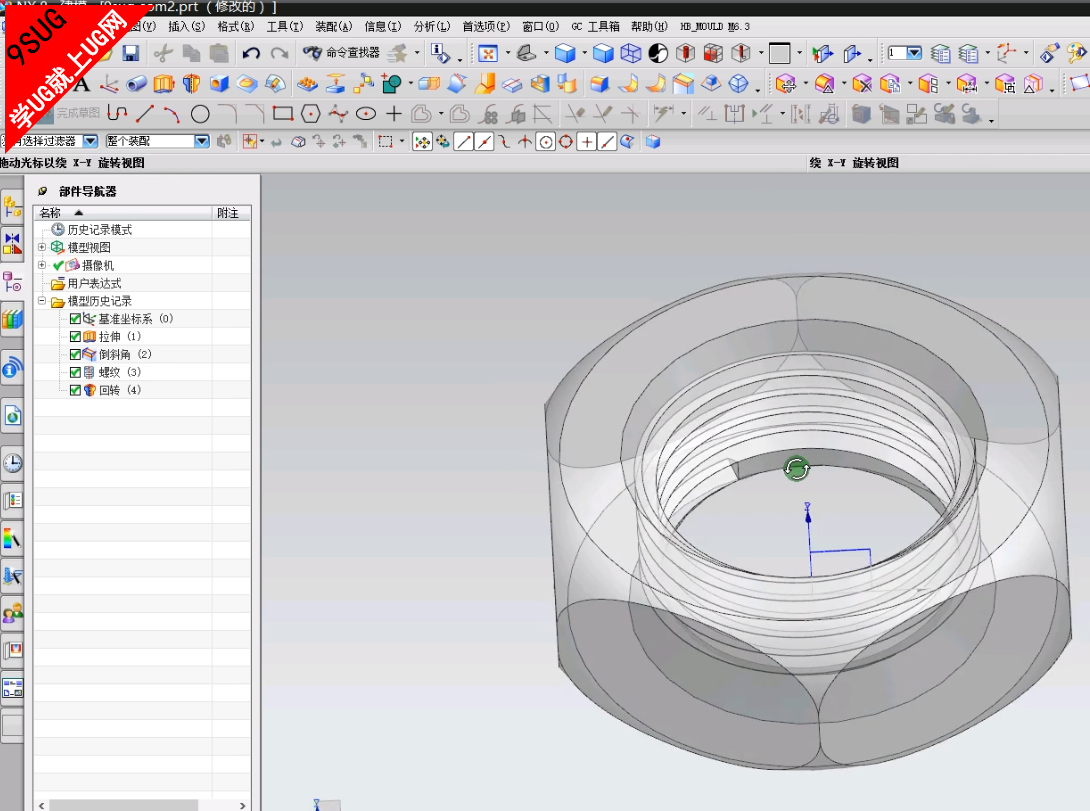Screen dimensions: 1090x811
Task: Open the GC 工具箱 menu
Action: click(595, 26)
